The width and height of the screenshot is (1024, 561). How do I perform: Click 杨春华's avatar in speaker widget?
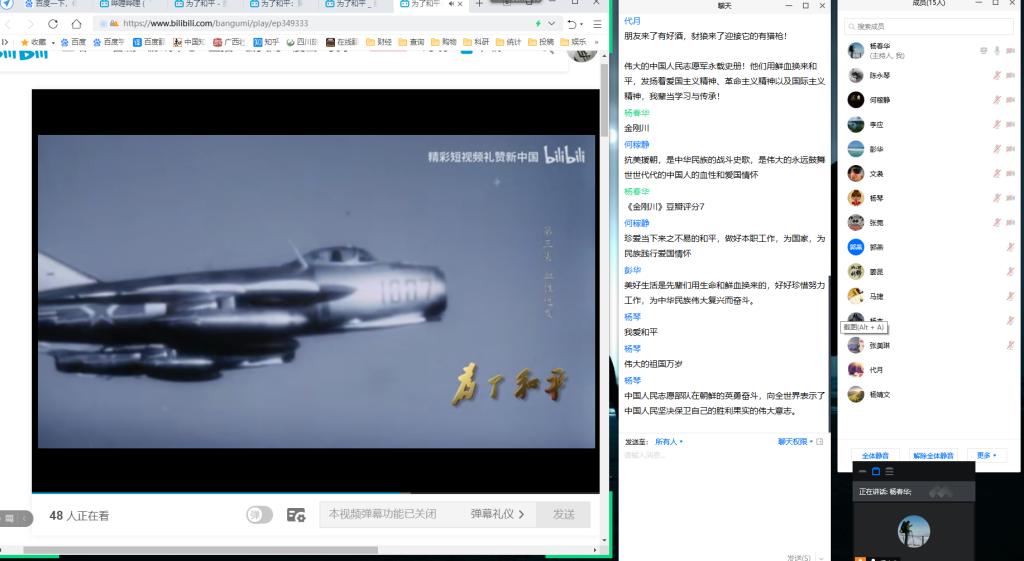click(x=914, y=532)
